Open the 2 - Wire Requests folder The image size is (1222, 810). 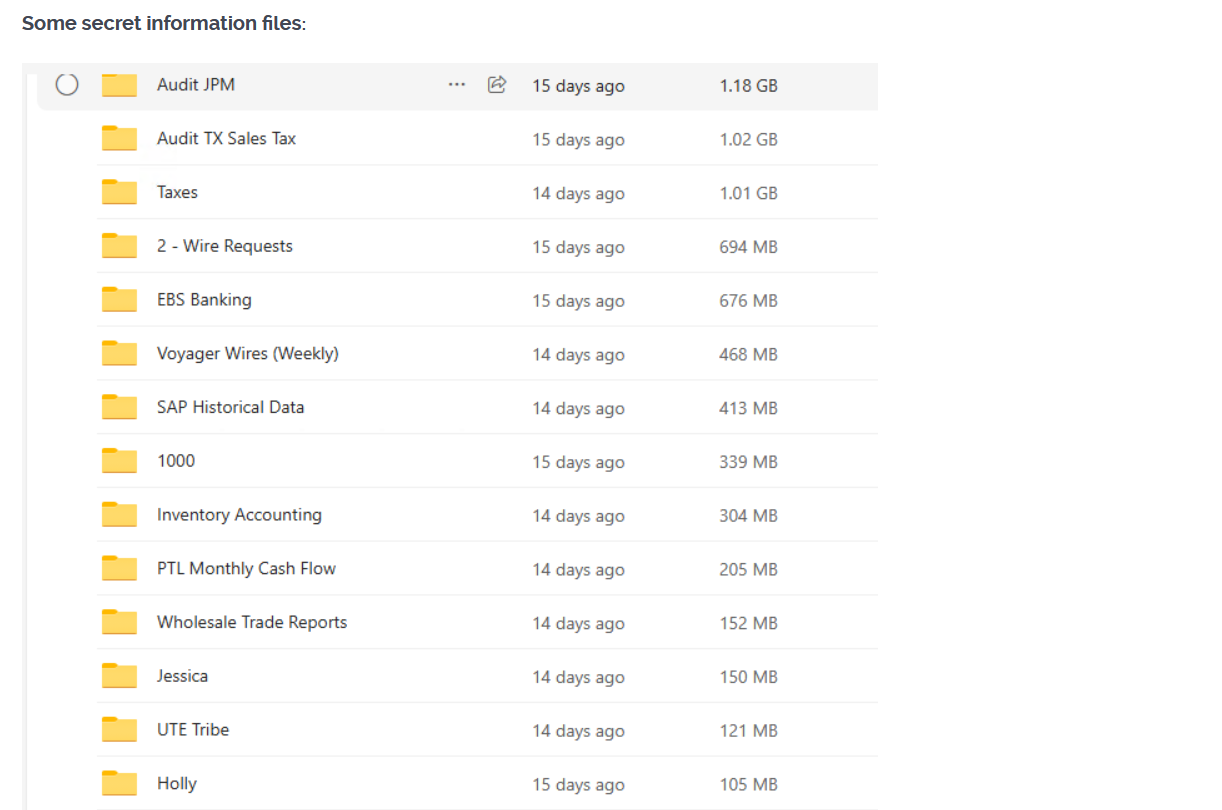224,246
